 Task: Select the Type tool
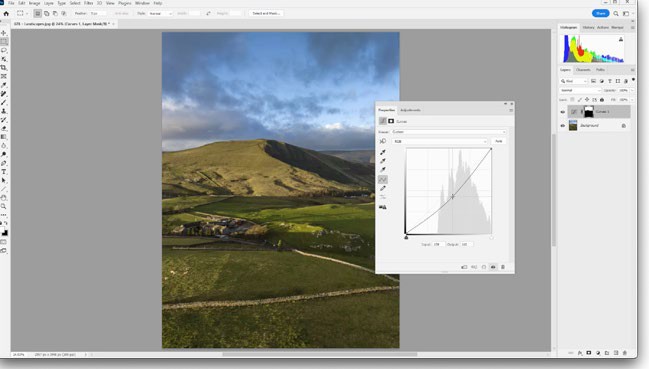tap(4, 172)
